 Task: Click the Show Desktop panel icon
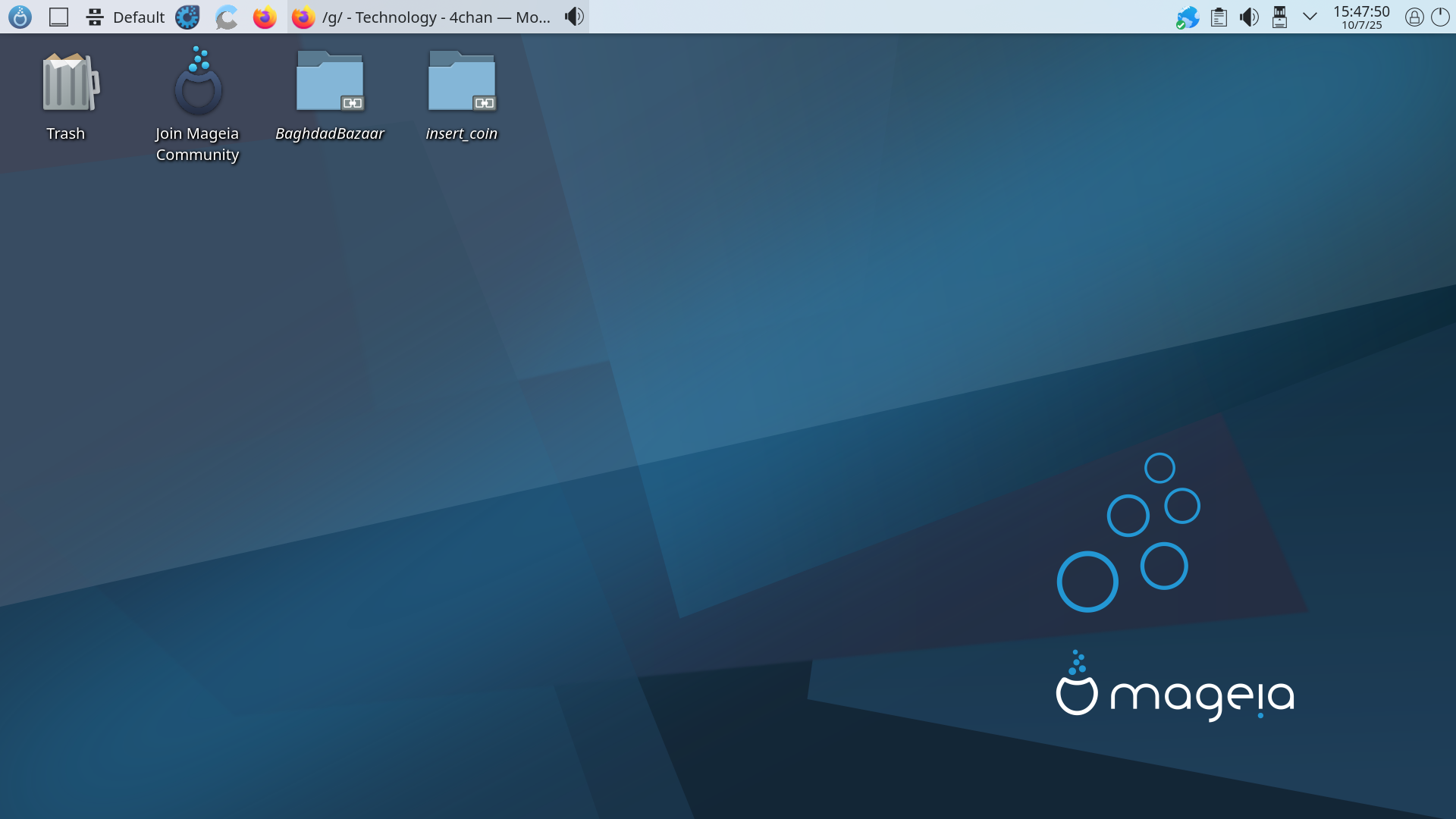(x=58, y=17)
